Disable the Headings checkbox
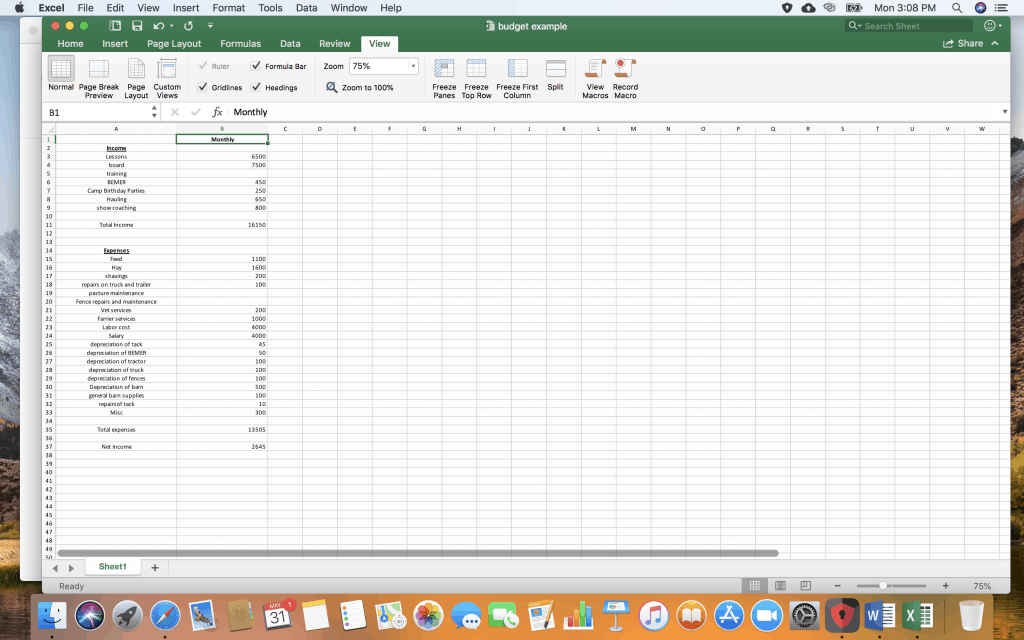Screen dimensions: 1024x640 256,87
